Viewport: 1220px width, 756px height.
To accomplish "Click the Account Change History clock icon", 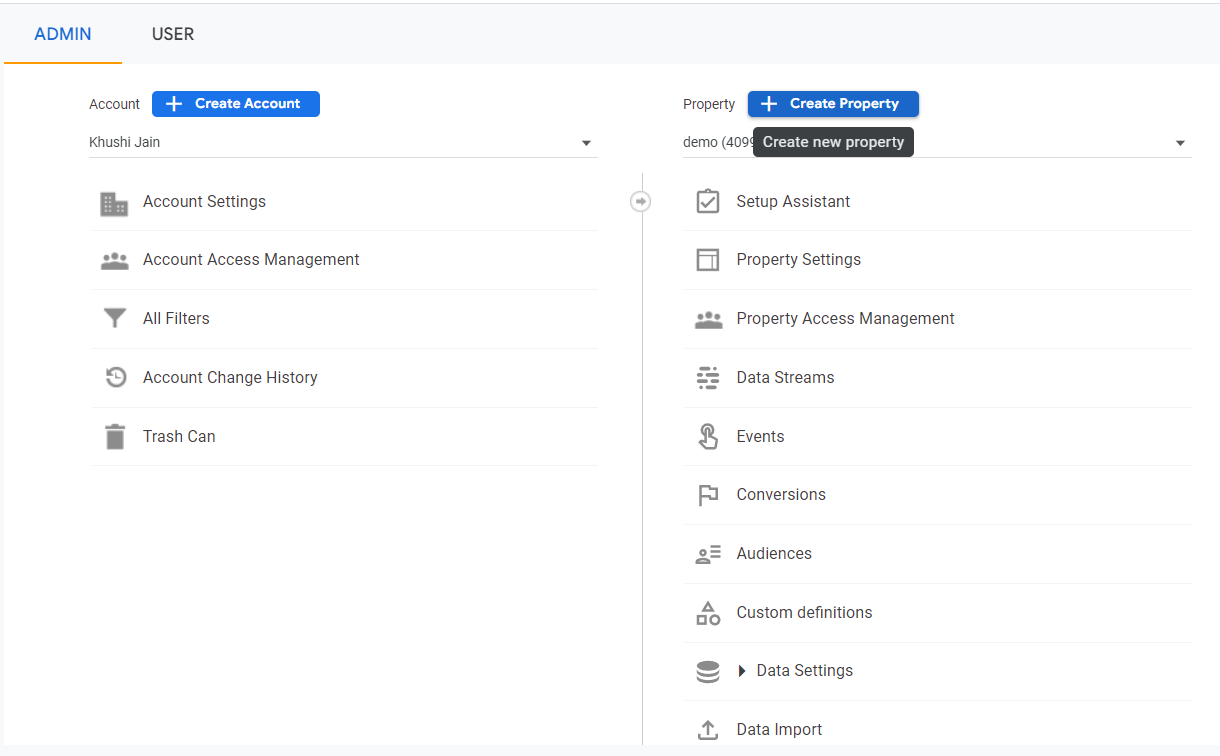I will click(116, 378).
